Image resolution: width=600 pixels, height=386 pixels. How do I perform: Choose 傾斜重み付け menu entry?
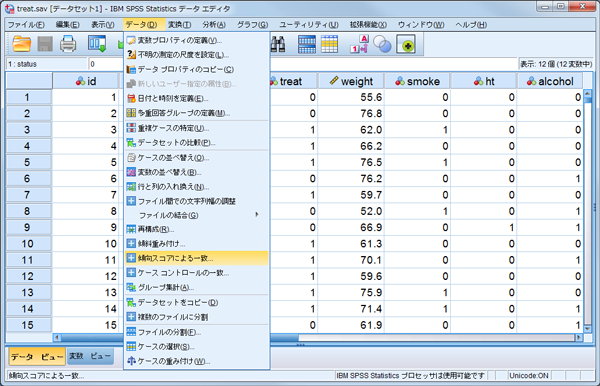197,244
